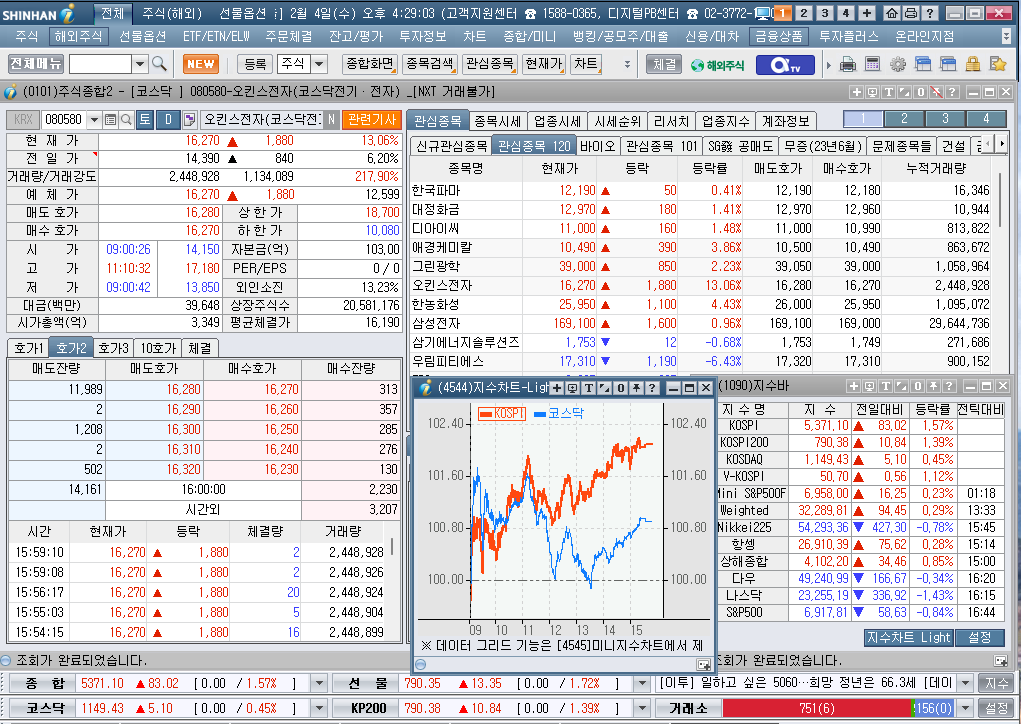
Task: Click the 종합화면 toolbar button
Action: tap(370, 64)
